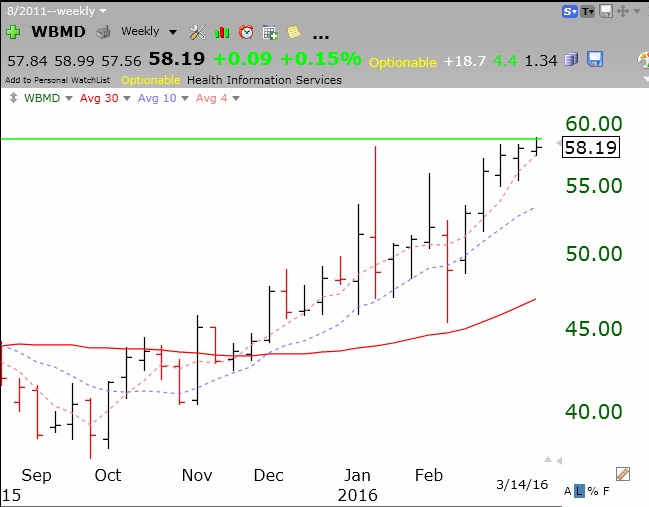The image size is (649, 507).
Task: Click the red-green bar chart indicators icon
Action: click(x=222, y=32)
